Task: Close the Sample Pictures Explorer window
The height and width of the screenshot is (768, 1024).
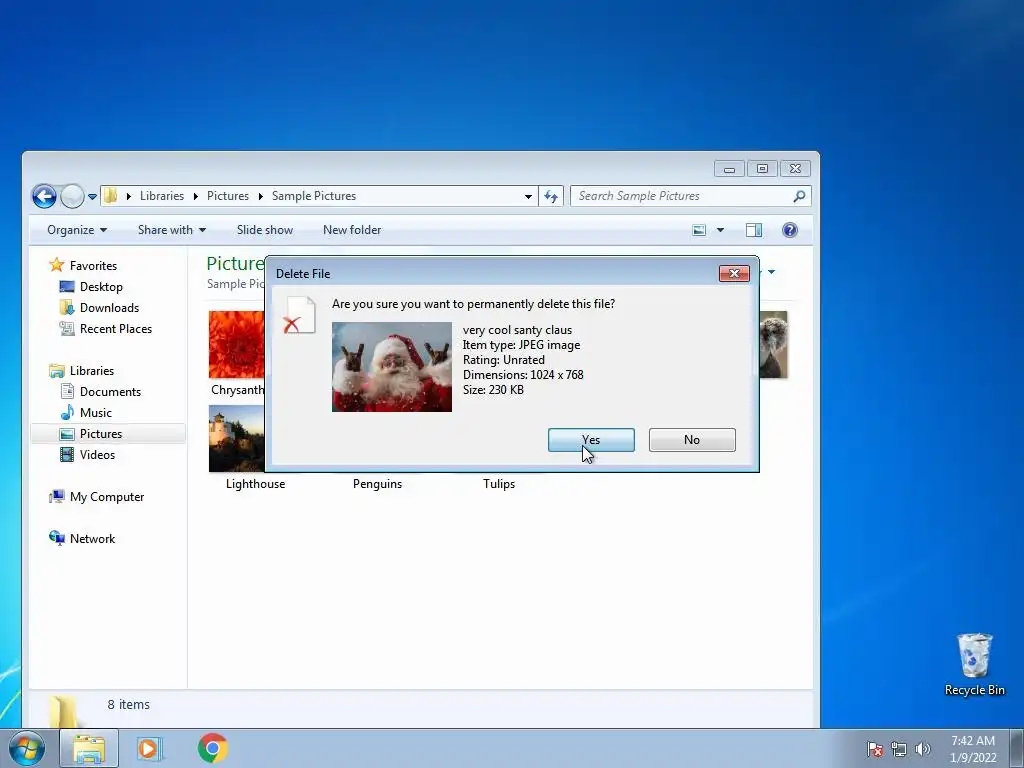Action: (x=795, y=168)
